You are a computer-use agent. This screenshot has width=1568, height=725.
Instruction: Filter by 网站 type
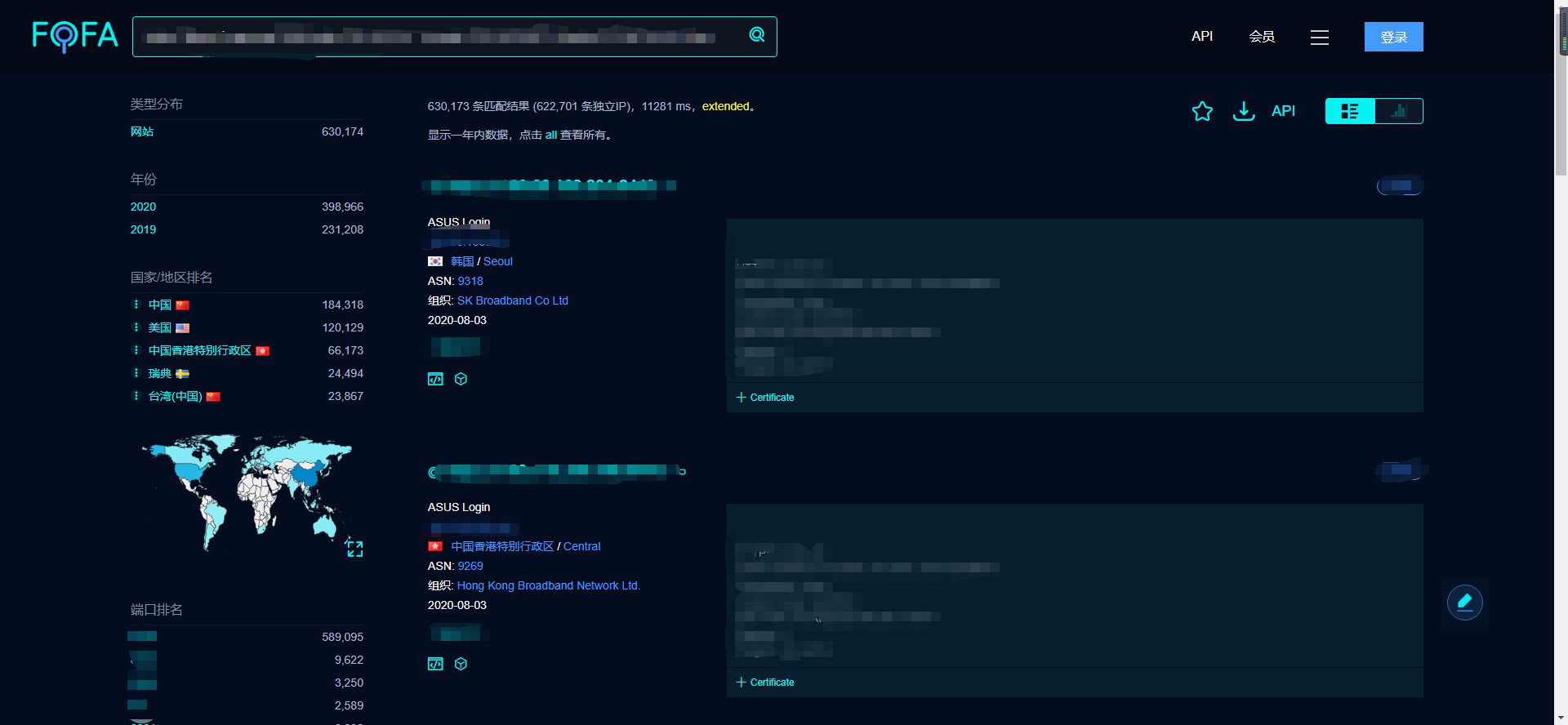(x=142, y=131)
